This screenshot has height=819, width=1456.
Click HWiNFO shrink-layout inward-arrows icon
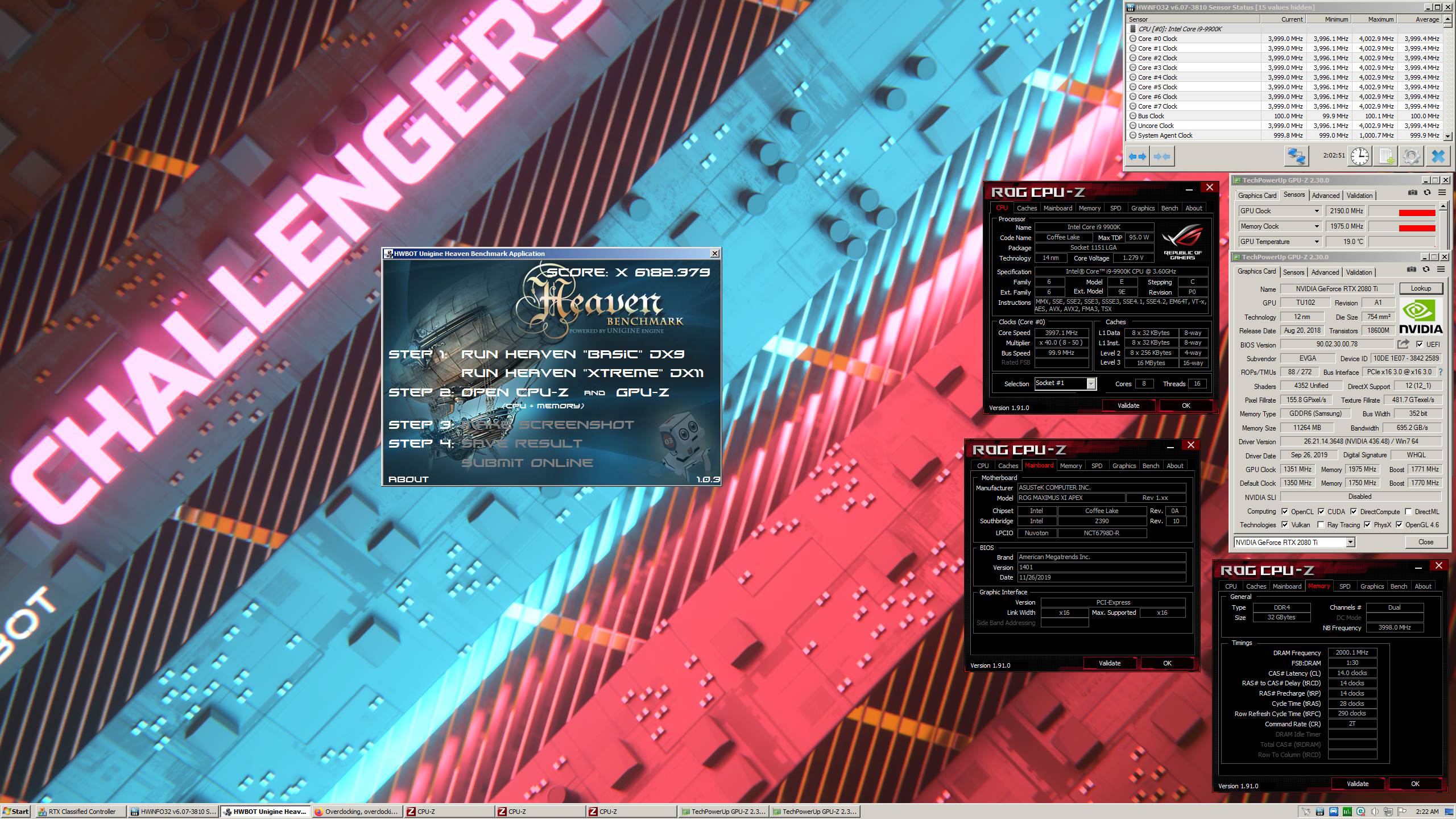(x=1161, y=156)
